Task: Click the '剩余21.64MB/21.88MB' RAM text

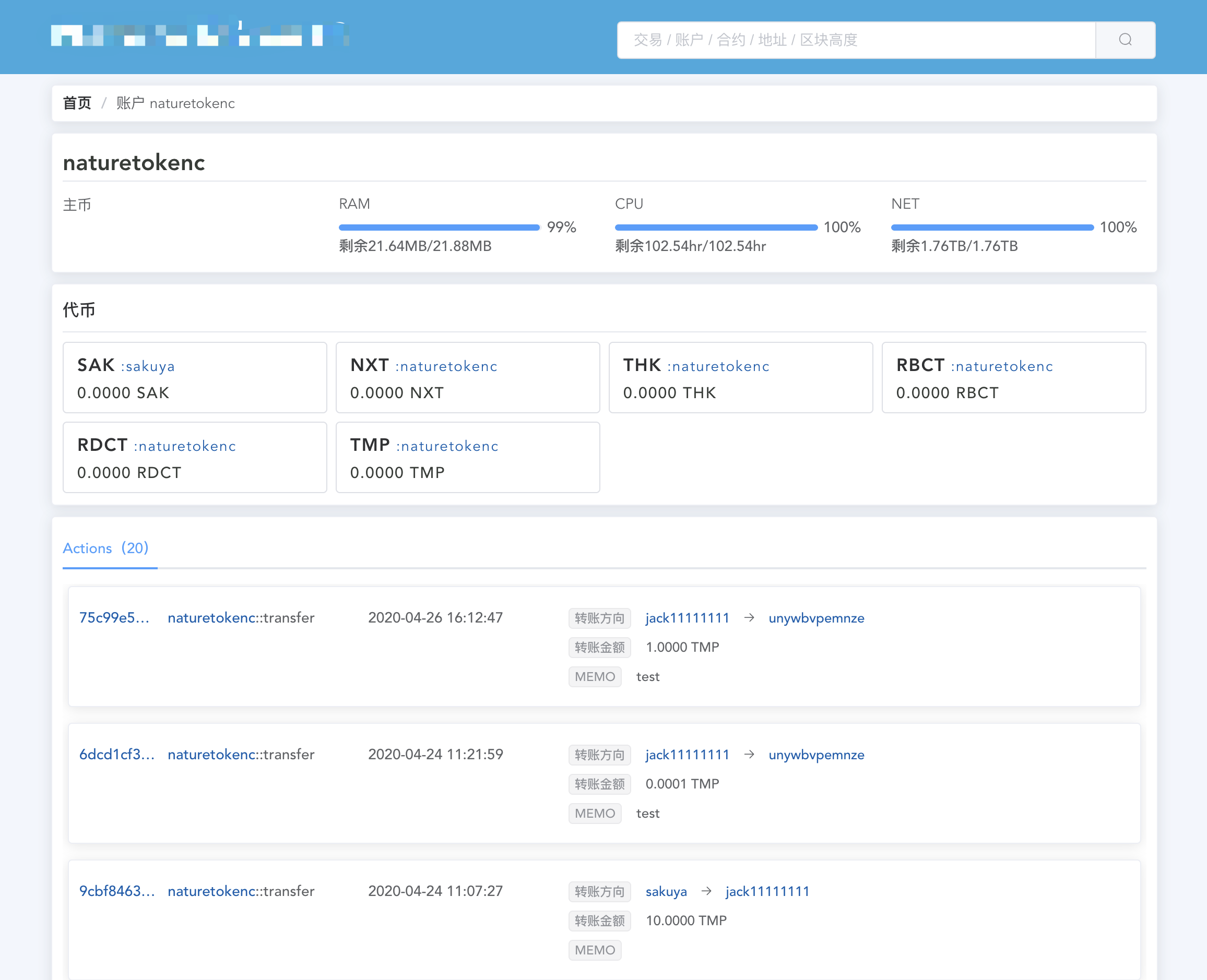Action: [x=415, y=246]
